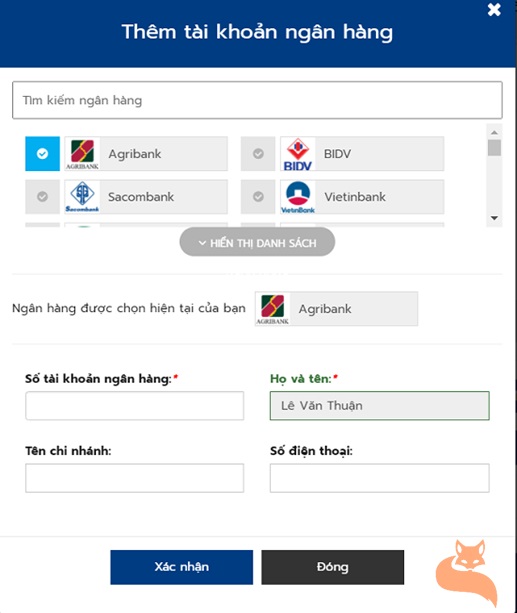The image size is (517, 613).
Task: Expand list with HIỂN THỊ DANH SÁCH
Action: click(x=257, y=242)
